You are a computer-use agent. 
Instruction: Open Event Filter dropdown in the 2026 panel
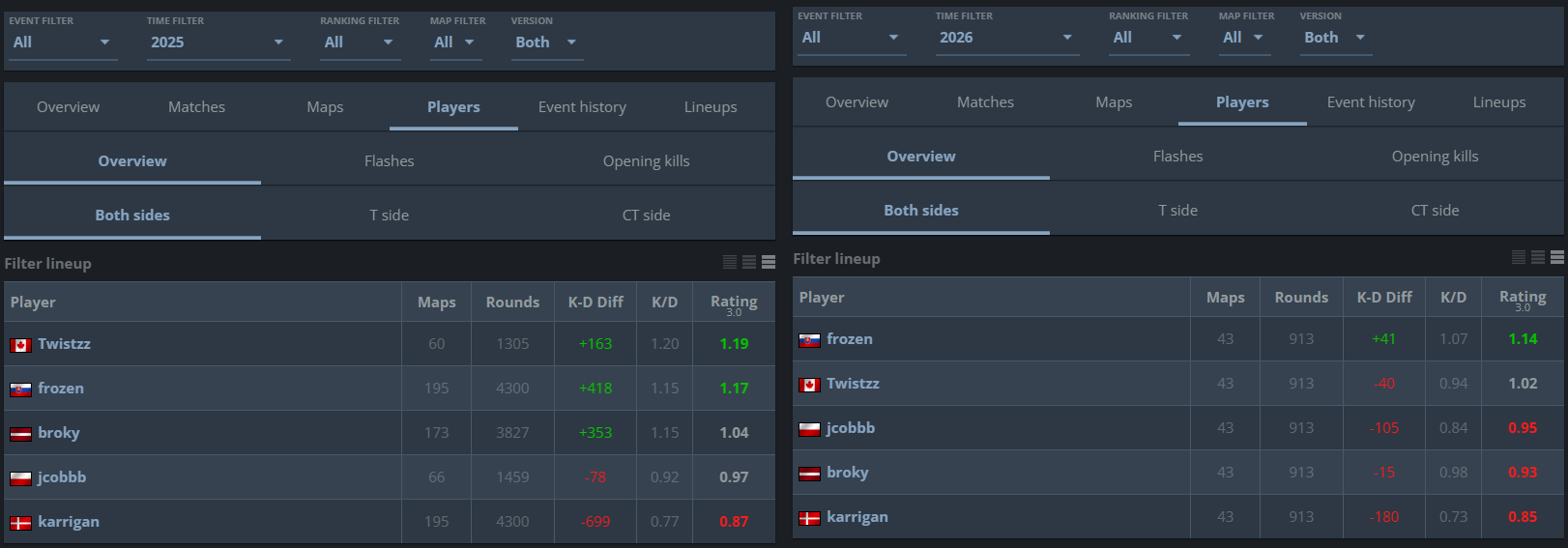pos(851,38)
